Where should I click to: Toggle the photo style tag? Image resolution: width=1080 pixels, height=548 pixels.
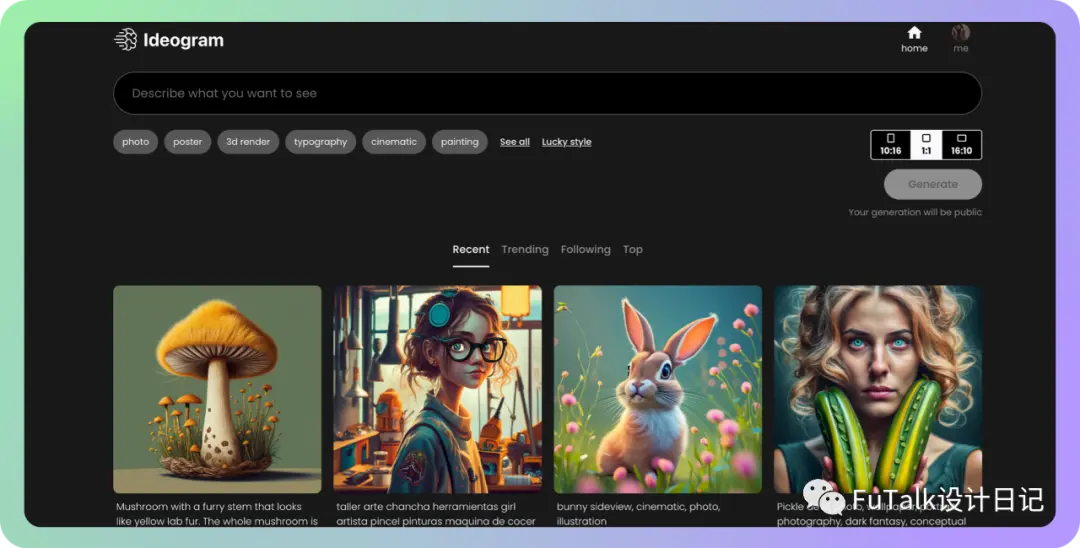pyautogui.click(x=136, y=142)
